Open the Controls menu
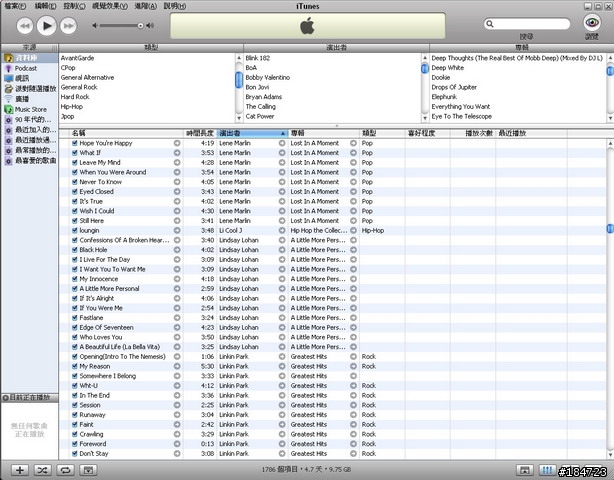 coord(74,6)
